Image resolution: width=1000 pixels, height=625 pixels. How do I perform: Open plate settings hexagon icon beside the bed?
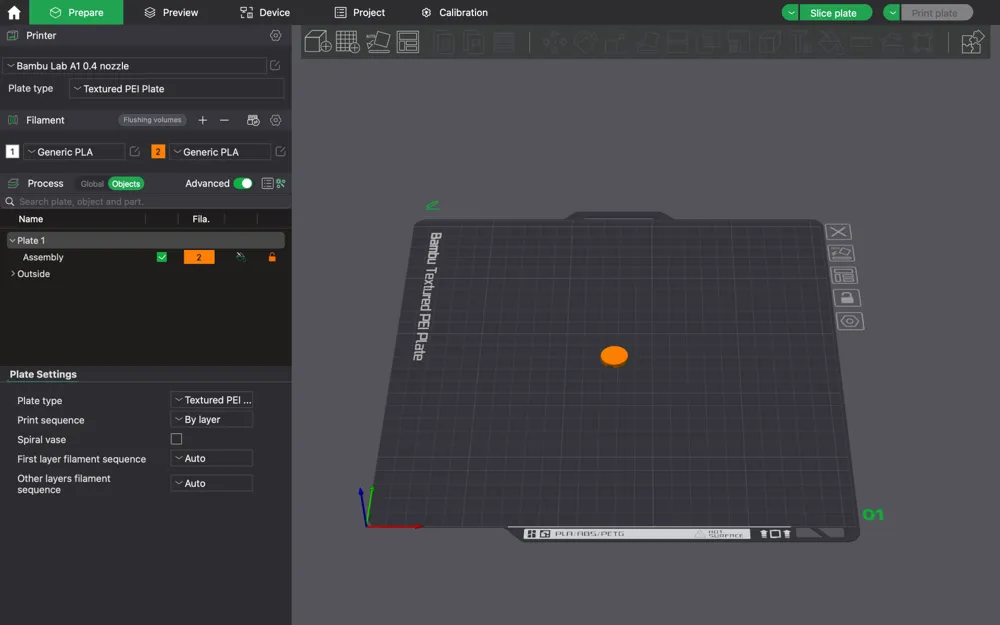tap(850, 321)
